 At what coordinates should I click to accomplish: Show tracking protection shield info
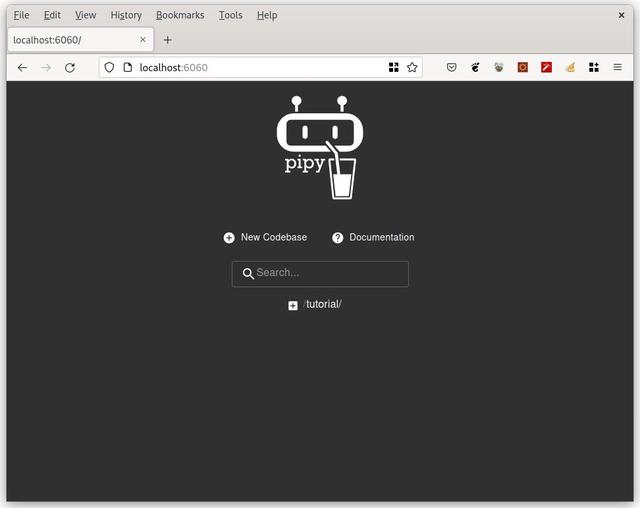109,67
